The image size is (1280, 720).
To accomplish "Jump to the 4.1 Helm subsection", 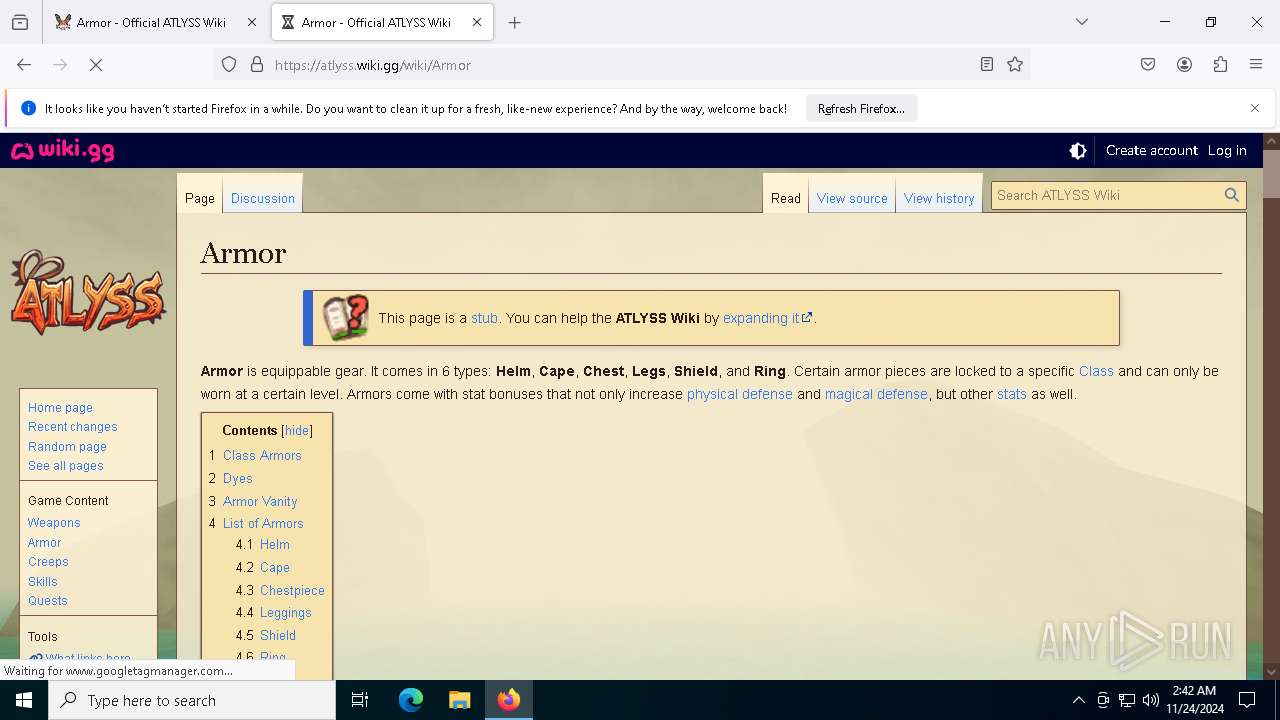I will click(x=275, y=545).
